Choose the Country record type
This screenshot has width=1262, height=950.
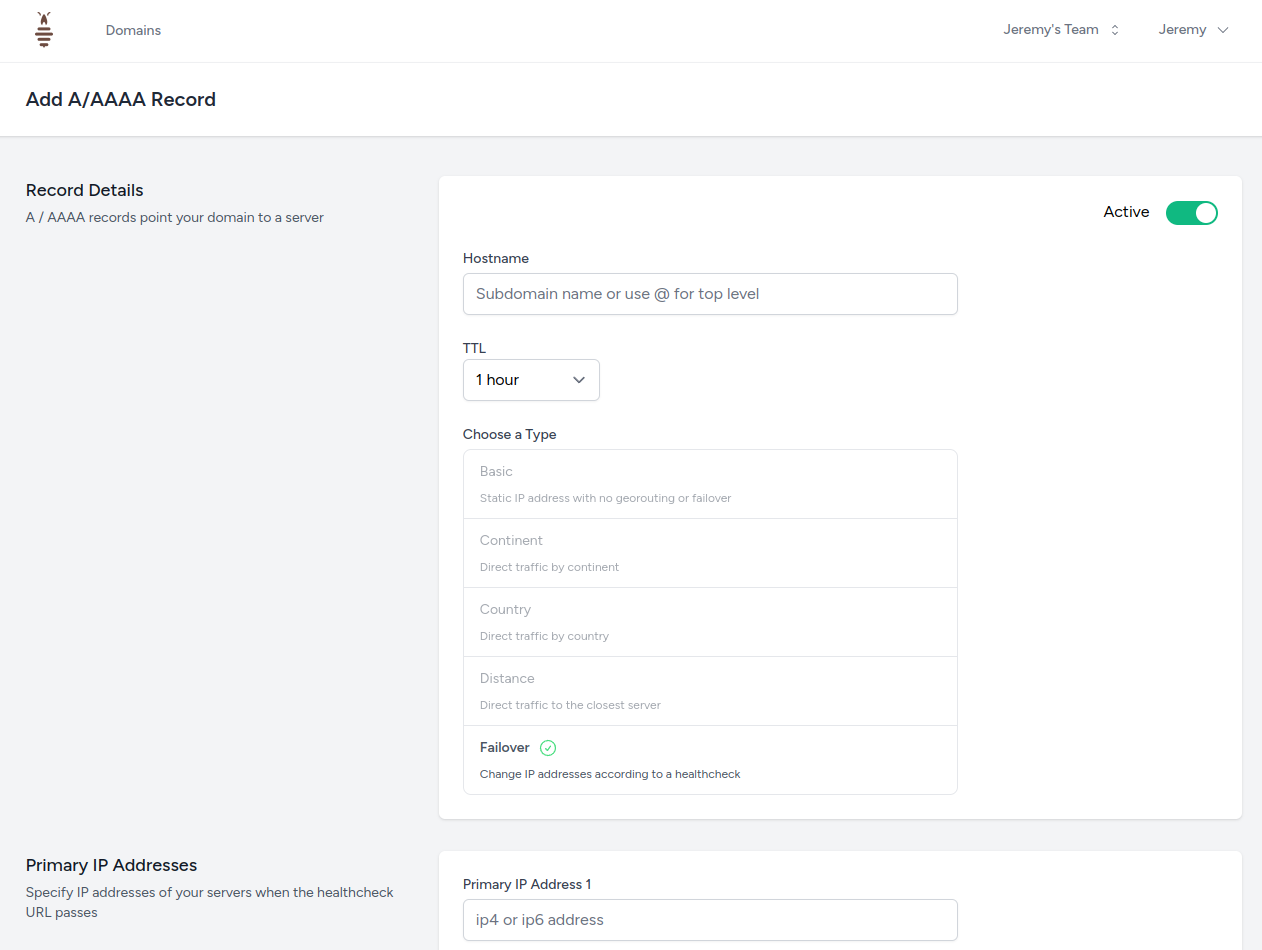click(x=710, y=622)
